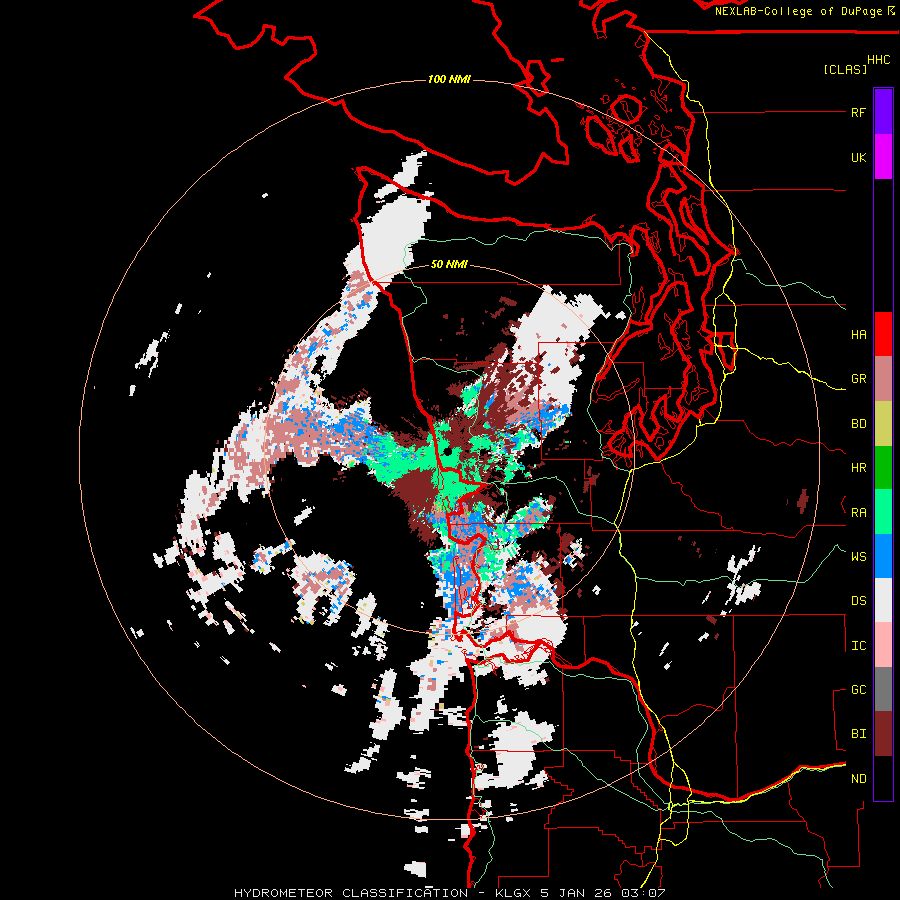Click the 'HHC' product code text
This screenshot has height=900, width=900.
[x=878, y=60]
